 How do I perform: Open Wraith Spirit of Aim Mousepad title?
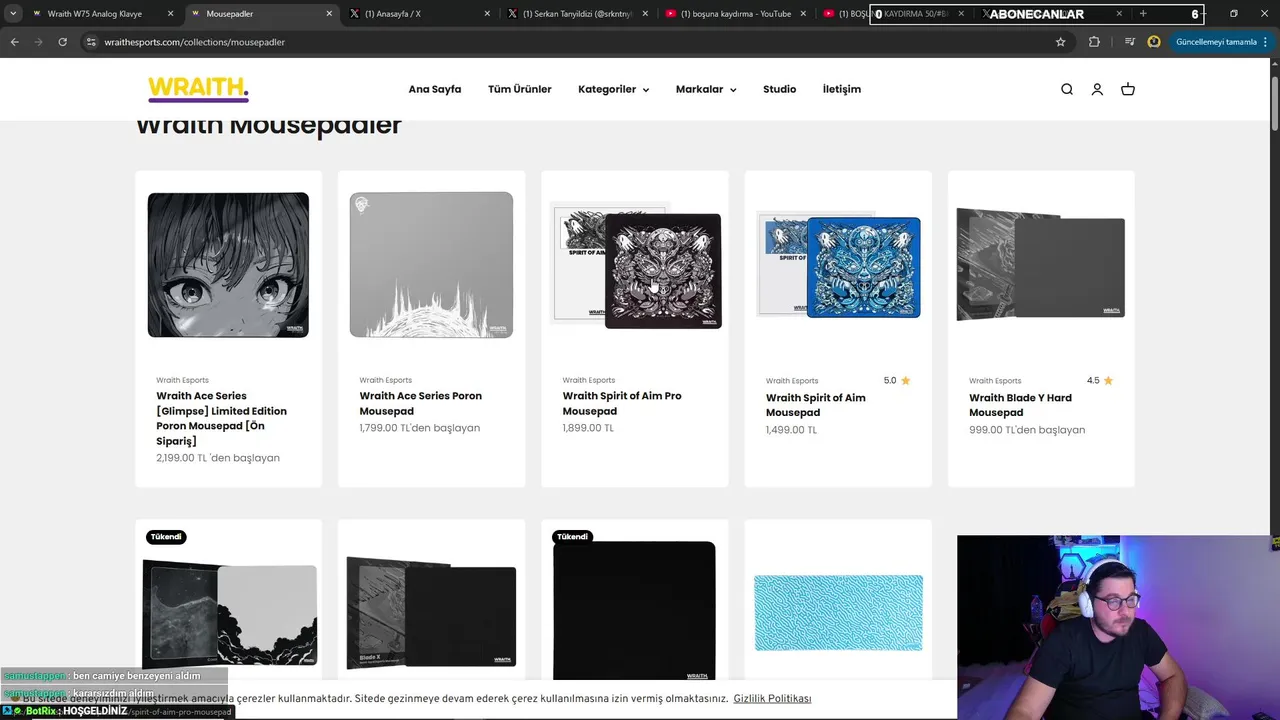pyautogui.click(x=816, y=405)
